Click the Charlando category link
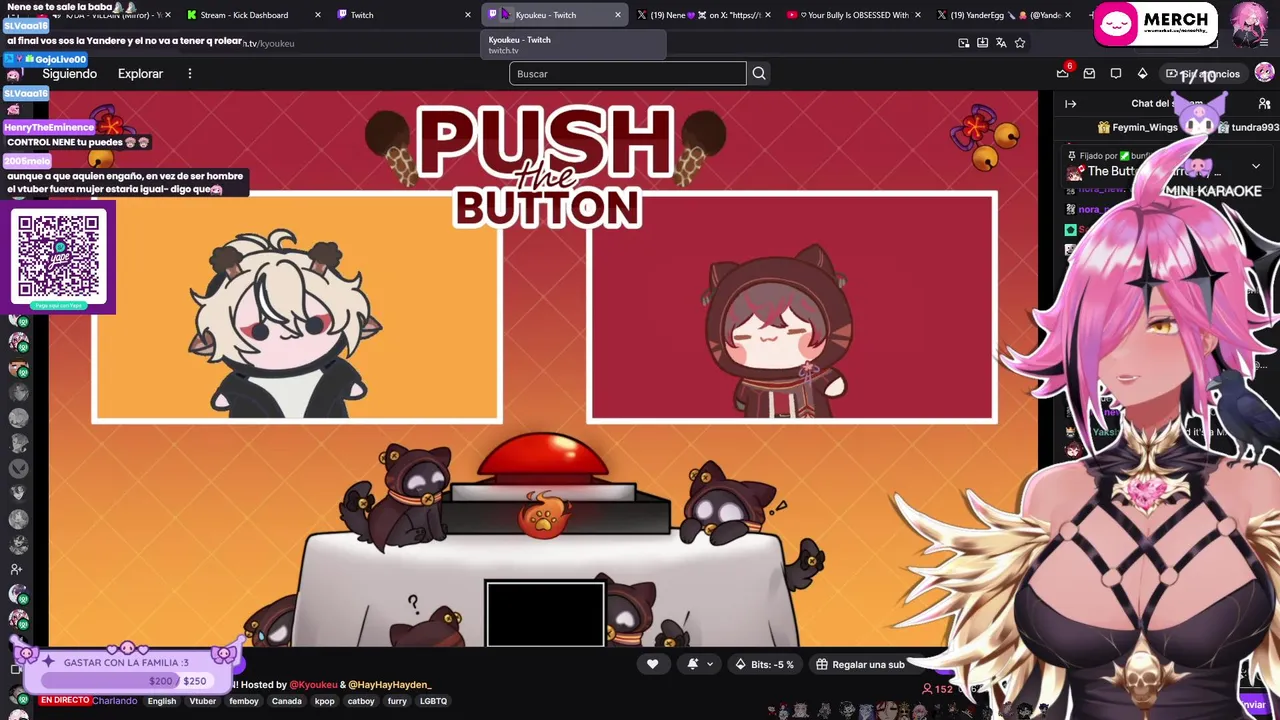This screenshot has width=1280, height=720. 115,701
